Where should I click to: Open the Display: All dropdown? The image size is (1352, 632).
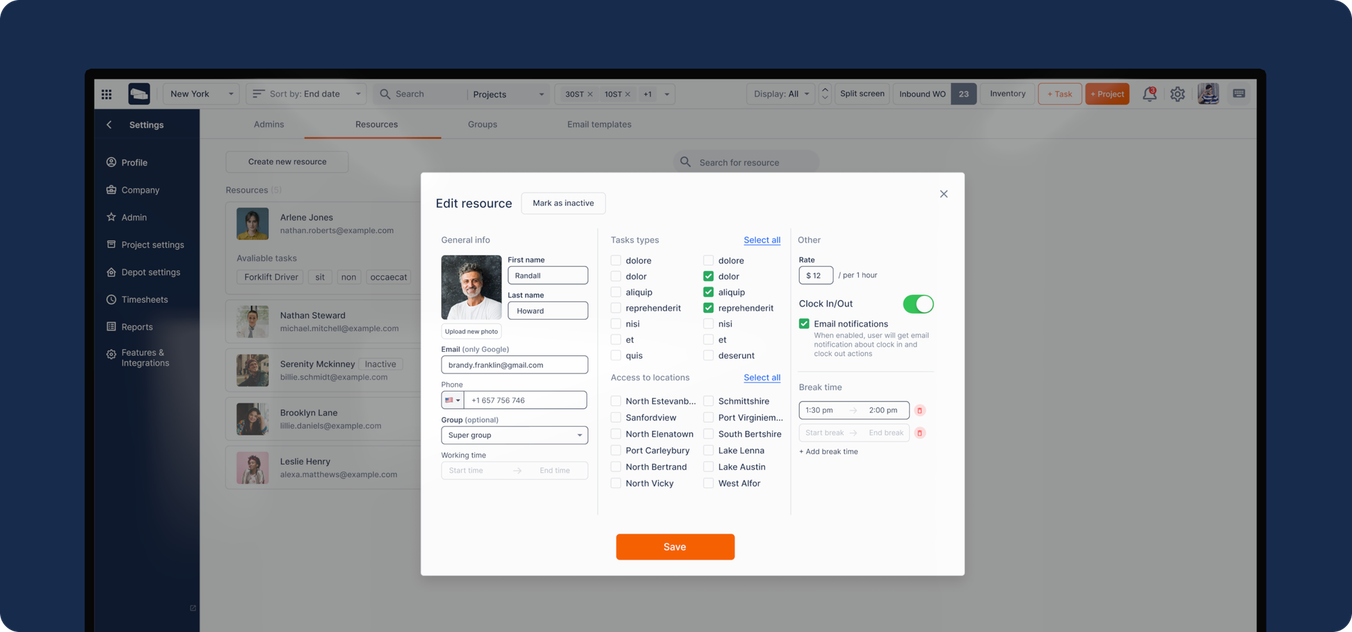click(x=782, y=94)
